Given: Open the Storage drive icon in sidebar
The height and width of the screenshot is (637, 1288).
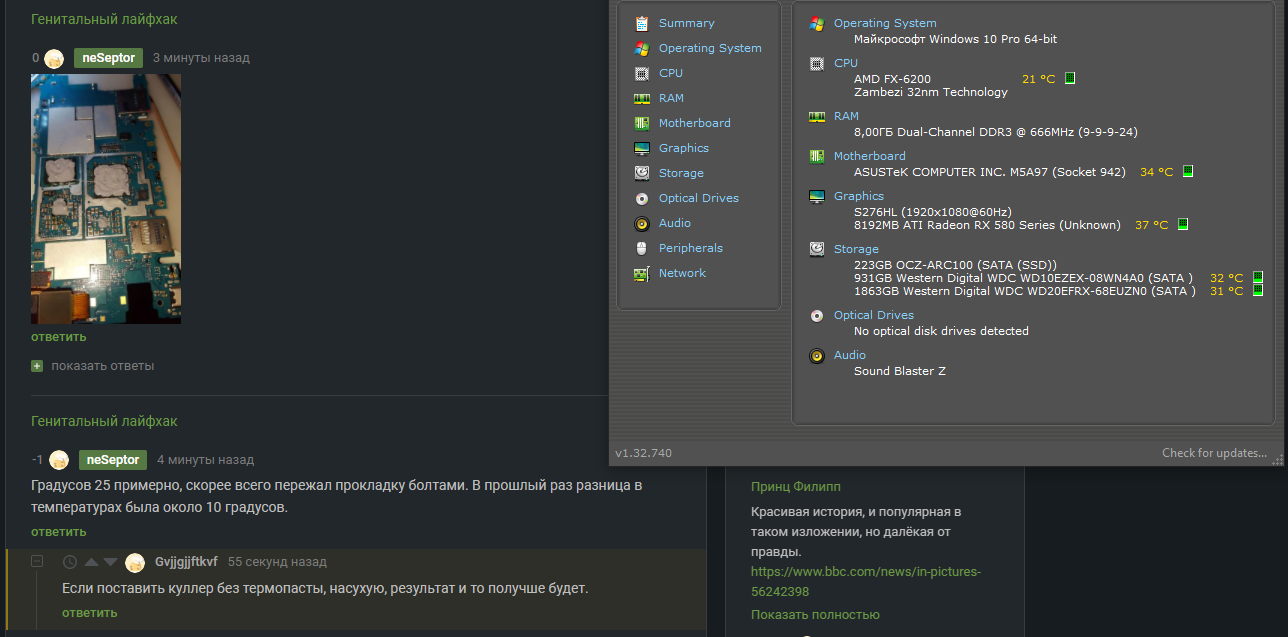Looking at the screenshot, I should point(641,173).
